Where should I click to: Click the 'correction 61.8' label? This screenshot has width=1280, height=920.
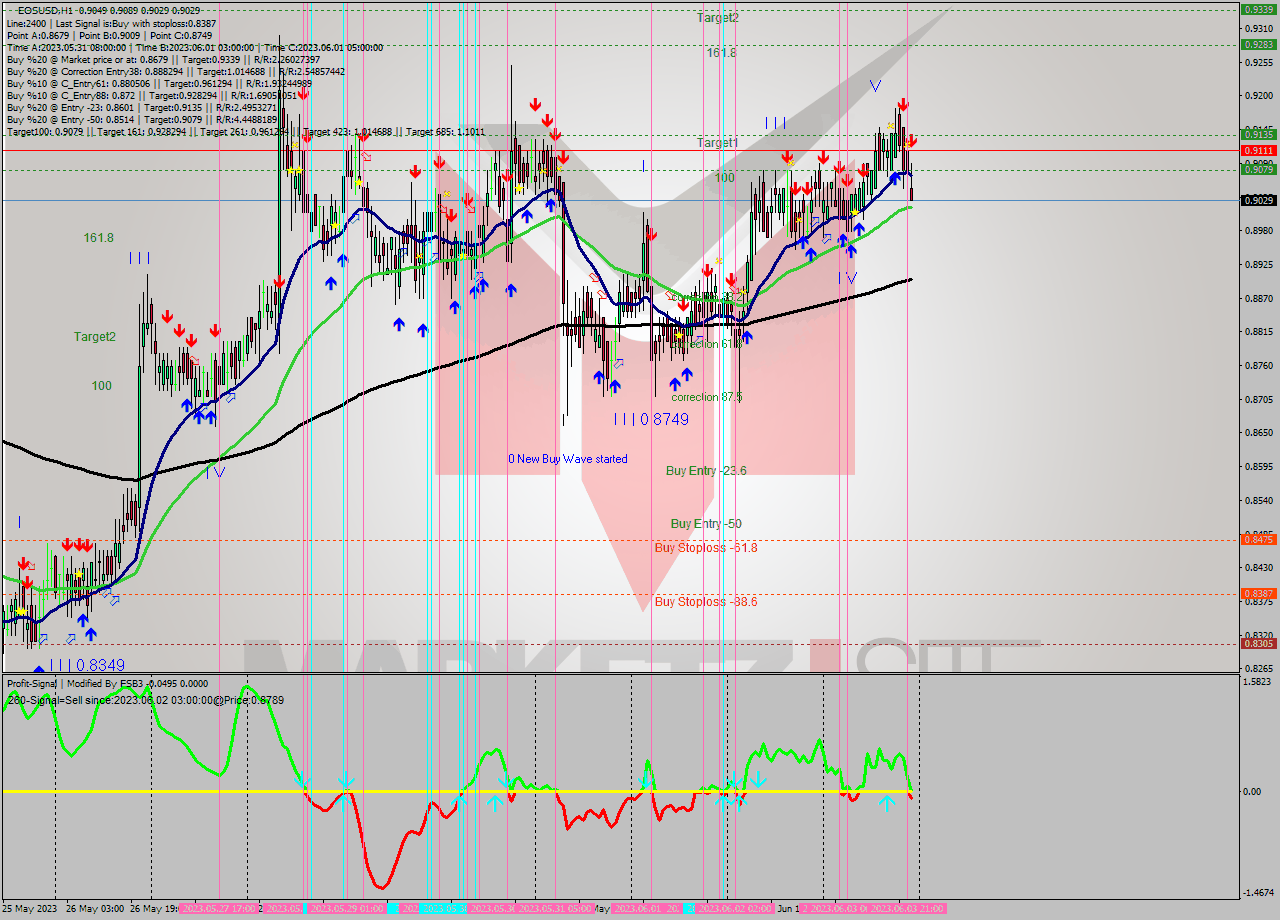707,344
